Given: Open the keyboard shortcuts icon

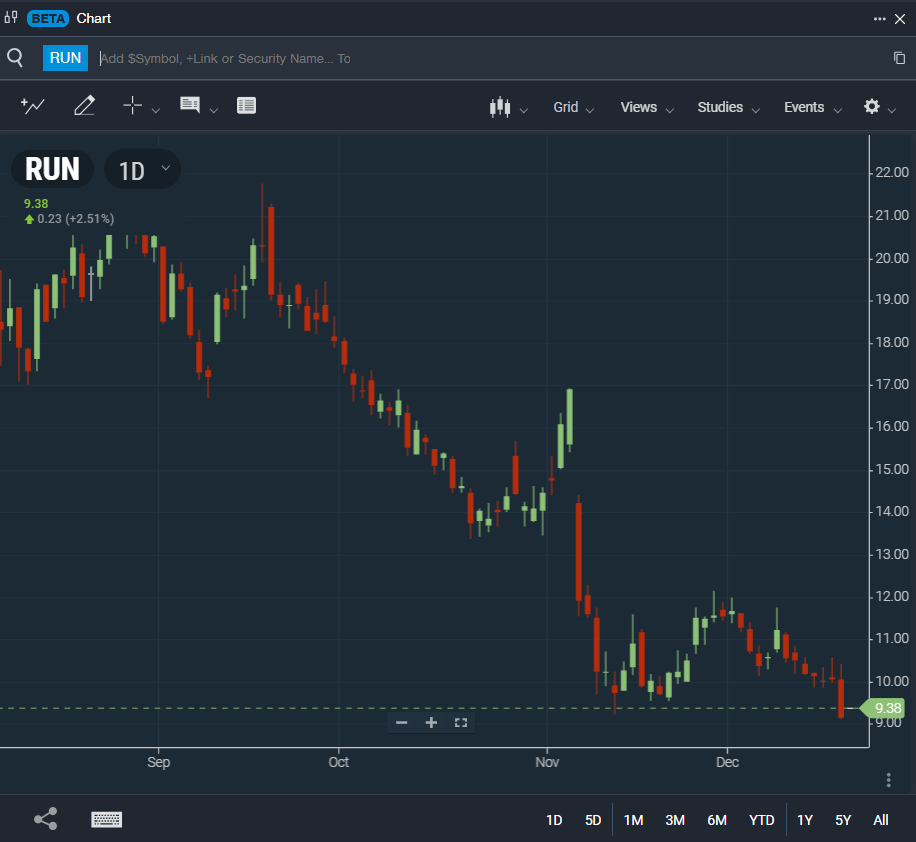Looking at the screenshot, I should tap(107, 819).
